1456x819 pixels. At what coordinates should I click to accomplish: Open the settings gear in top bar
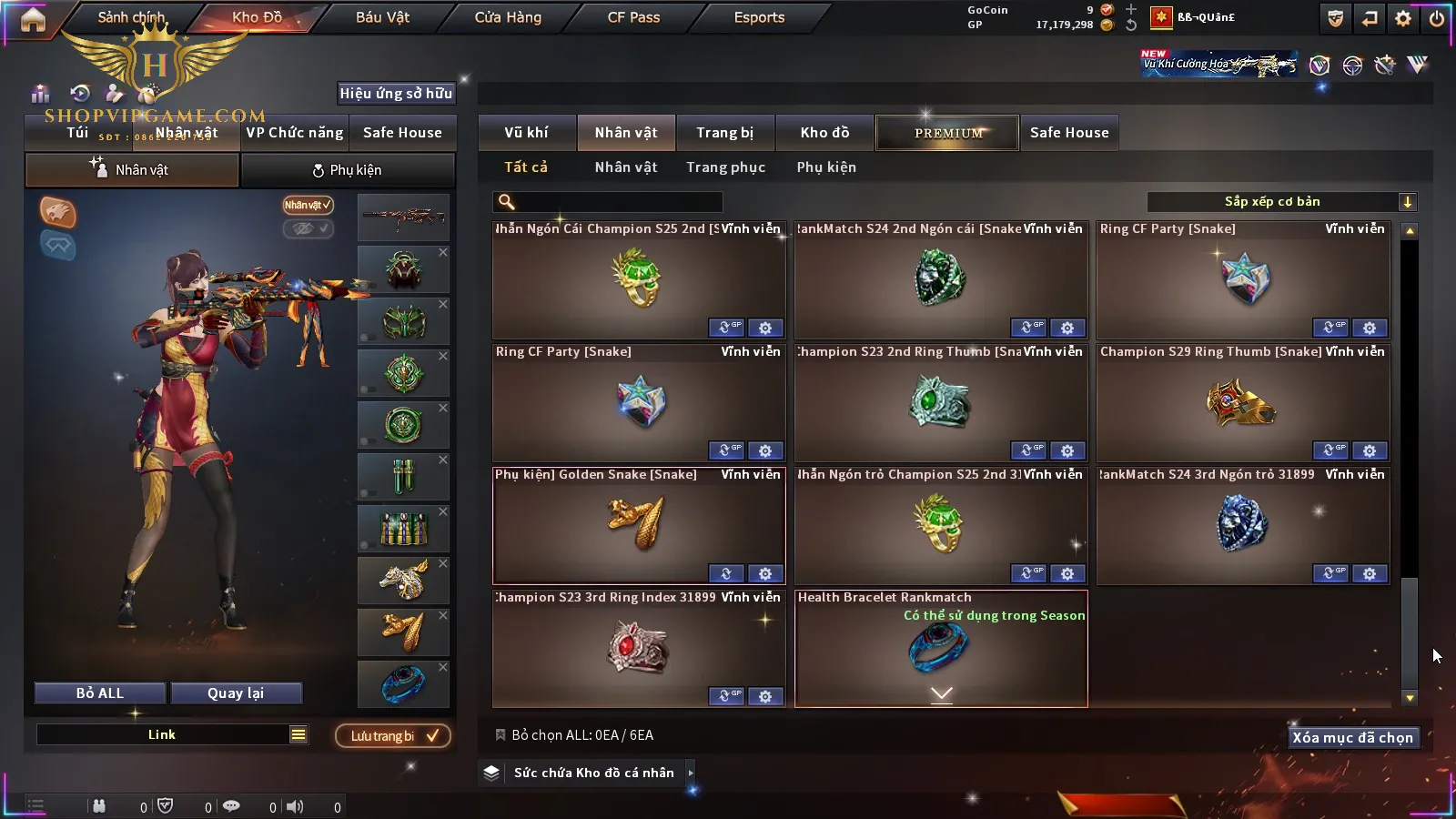click(1403, 18)
